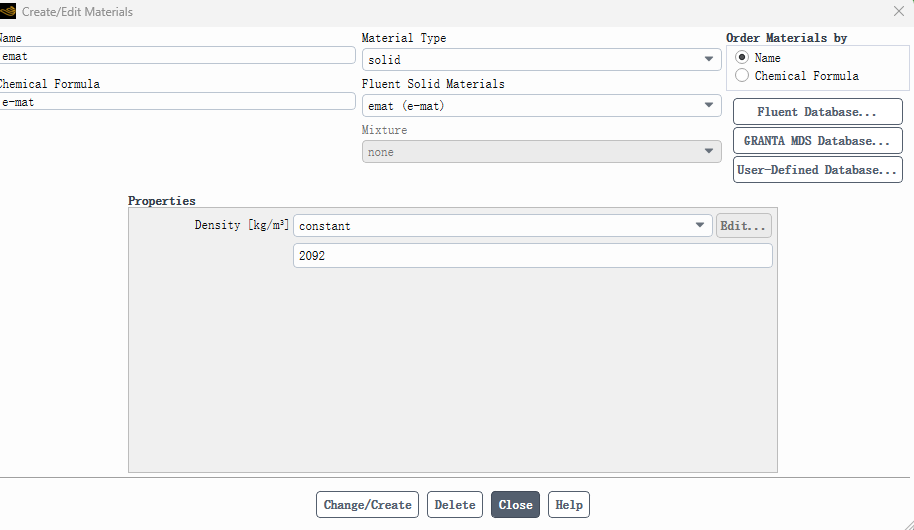Screen dimensions: 914x530
Task: Click the Delete material button
Action: pyautogui.click(x=455, y=504)
